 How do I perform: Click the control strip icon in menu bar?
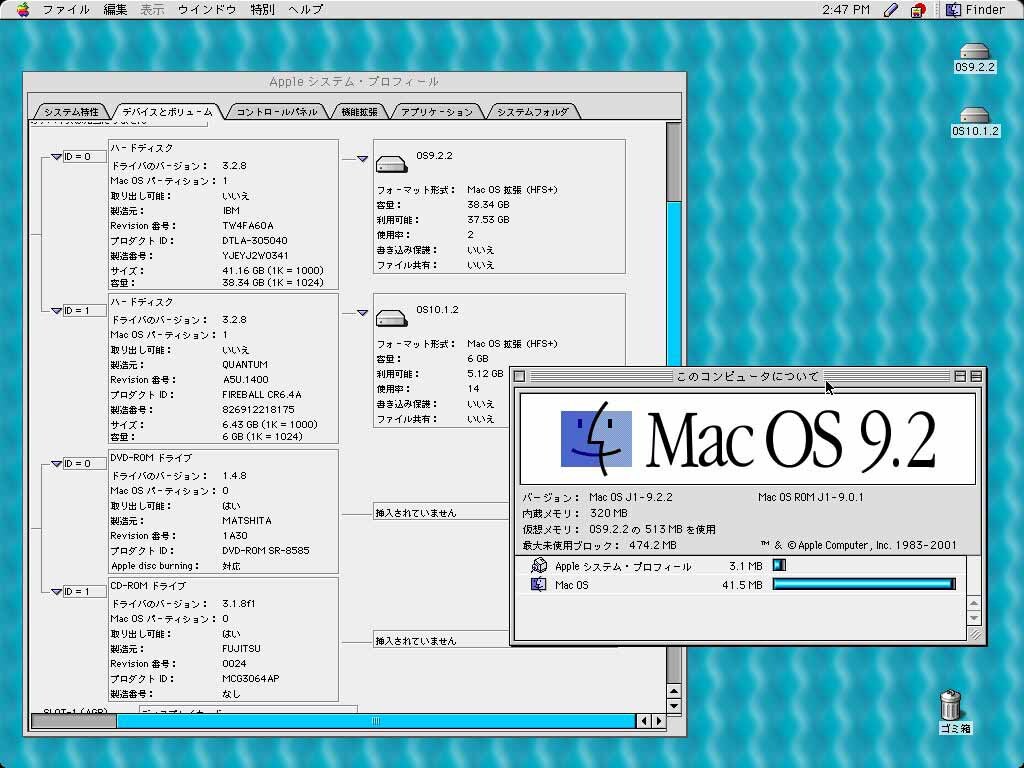(x=918, y=9)
